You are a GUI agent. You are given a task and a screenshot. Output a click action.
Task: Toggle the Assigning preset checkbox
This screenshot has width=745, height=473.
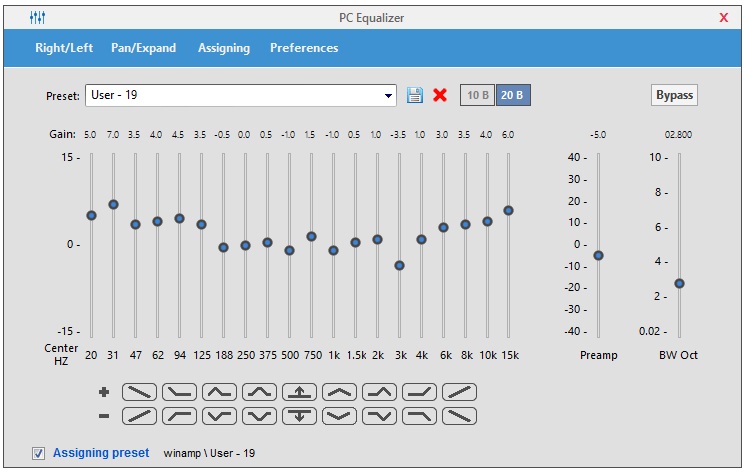[x=39, y=454]
